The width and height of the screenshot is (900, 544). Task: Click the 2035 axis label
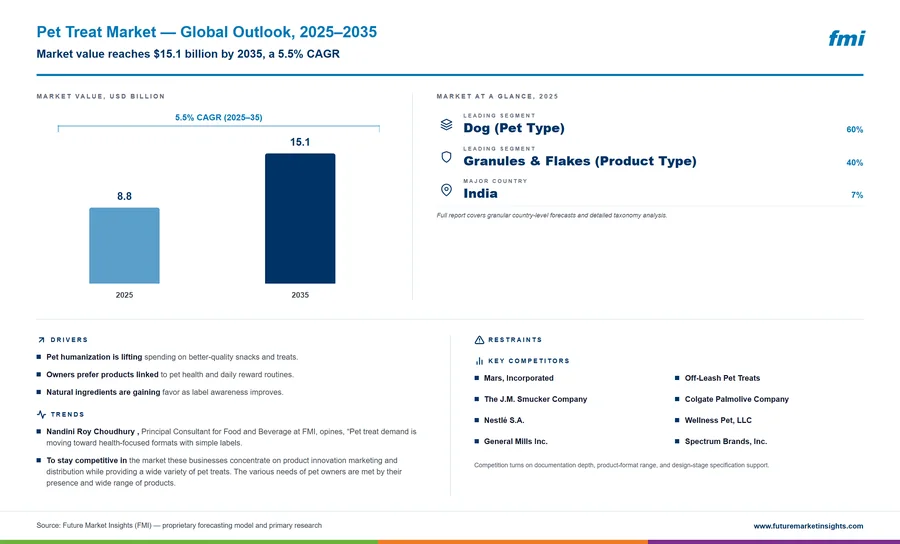pyautogui.click(x=300, y=295)
